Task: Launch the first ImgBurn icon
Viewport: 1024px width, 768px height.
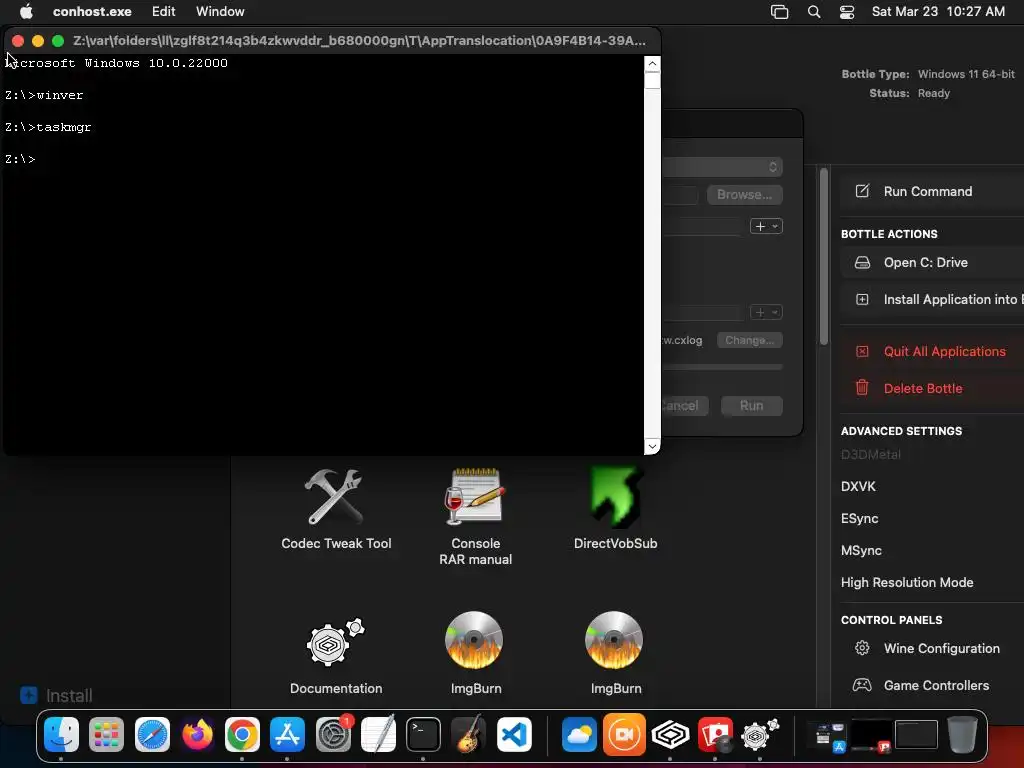Action: coord(474,641)
